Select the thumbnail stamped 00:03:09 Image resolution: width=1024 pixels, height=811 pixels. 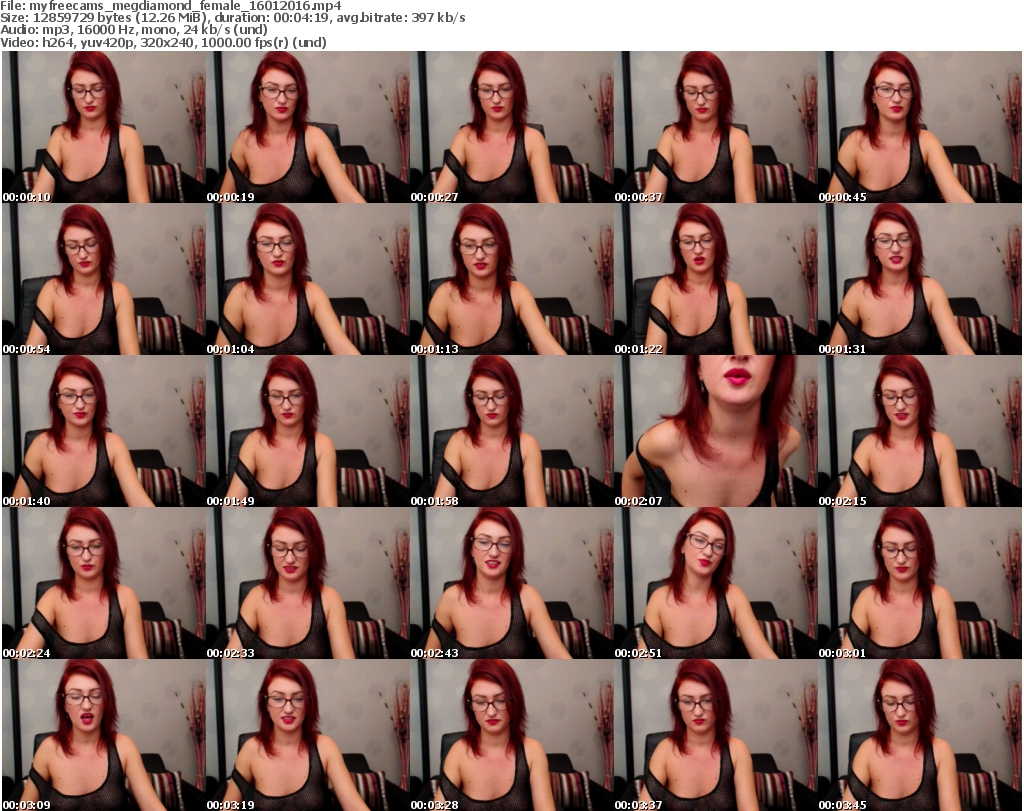pyautogui.click(x=104, y=735)
